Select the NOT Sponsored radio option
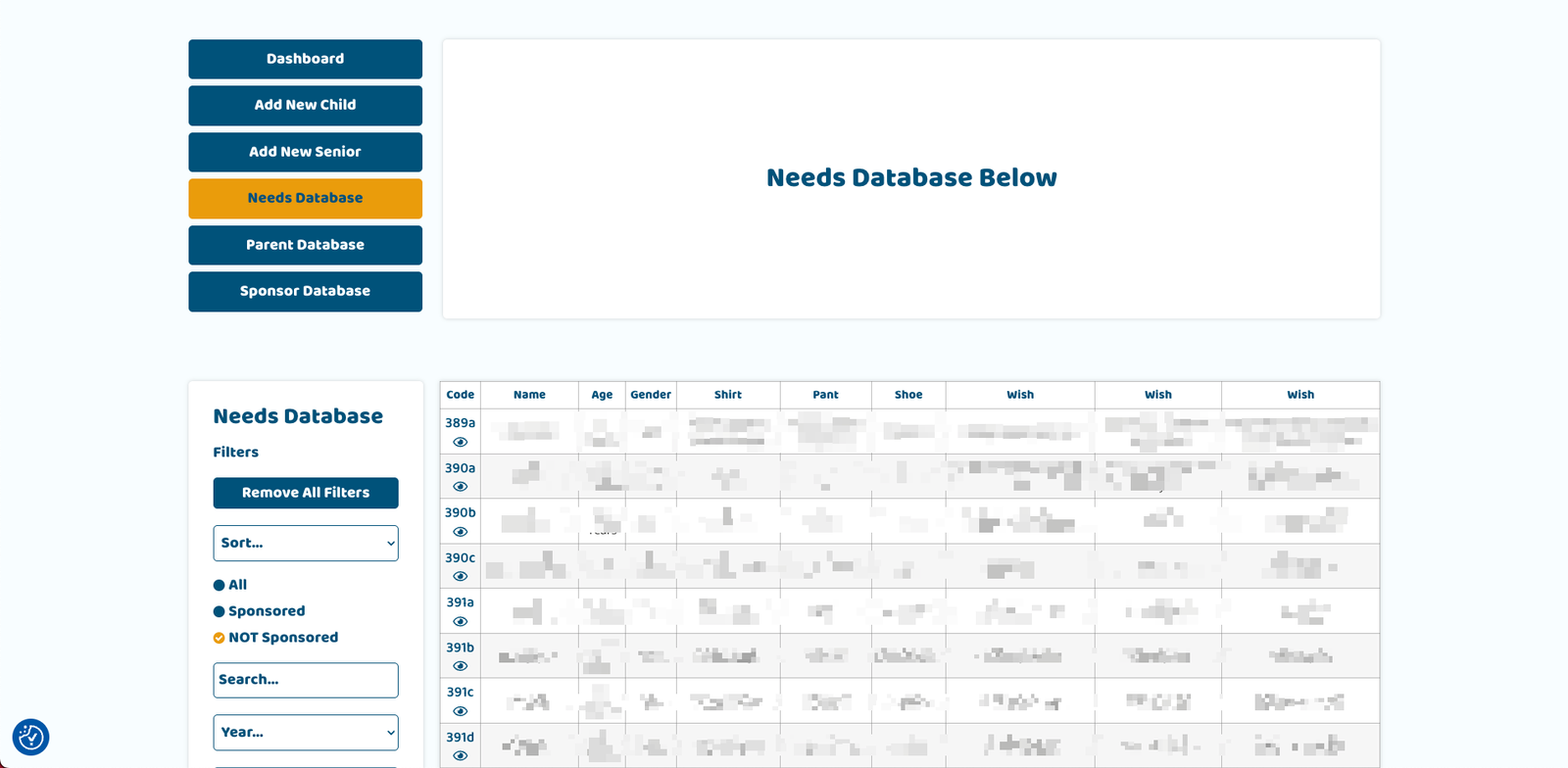The image size is (1568, 768). [220, 638]
